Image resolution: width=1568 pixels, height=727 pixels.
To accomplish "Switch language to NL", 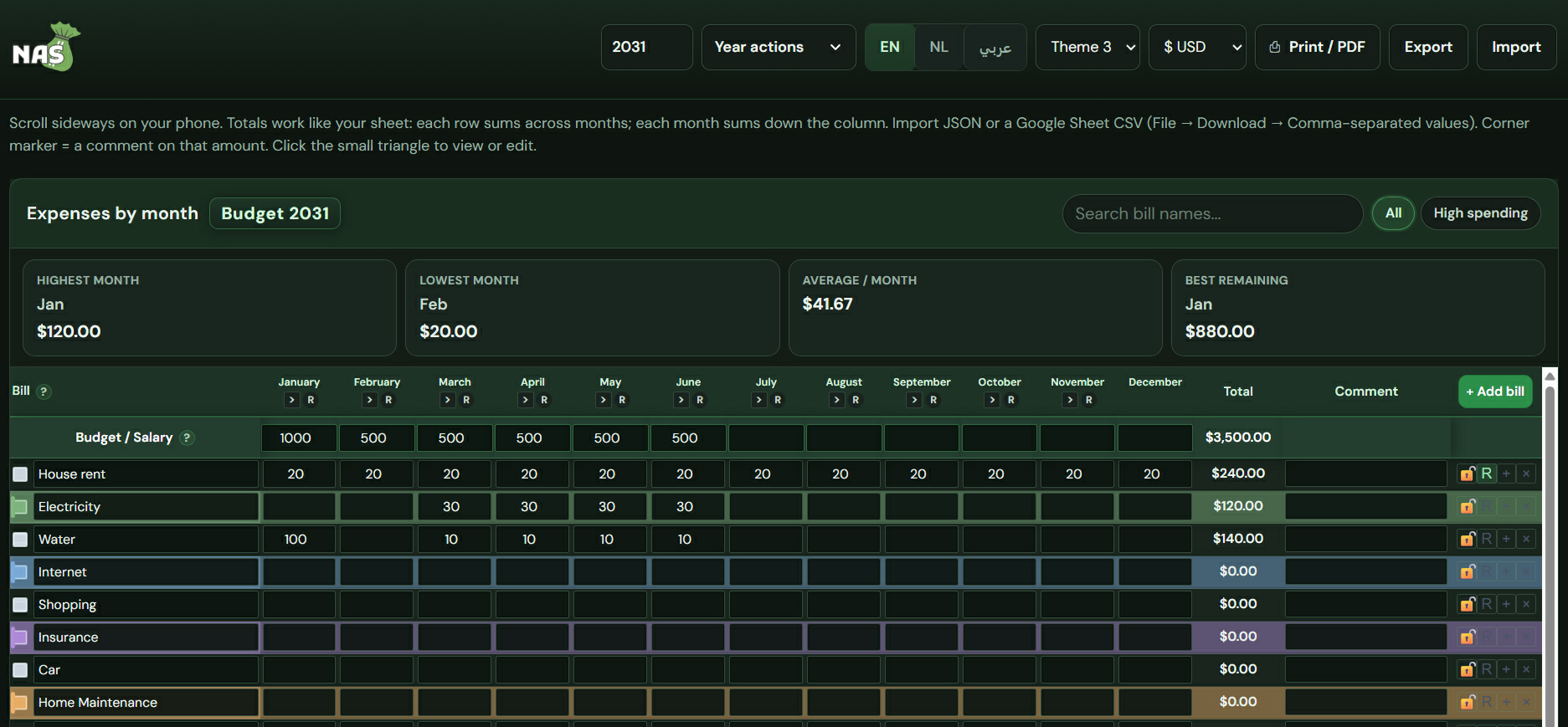I will click(x=939, y=47).
